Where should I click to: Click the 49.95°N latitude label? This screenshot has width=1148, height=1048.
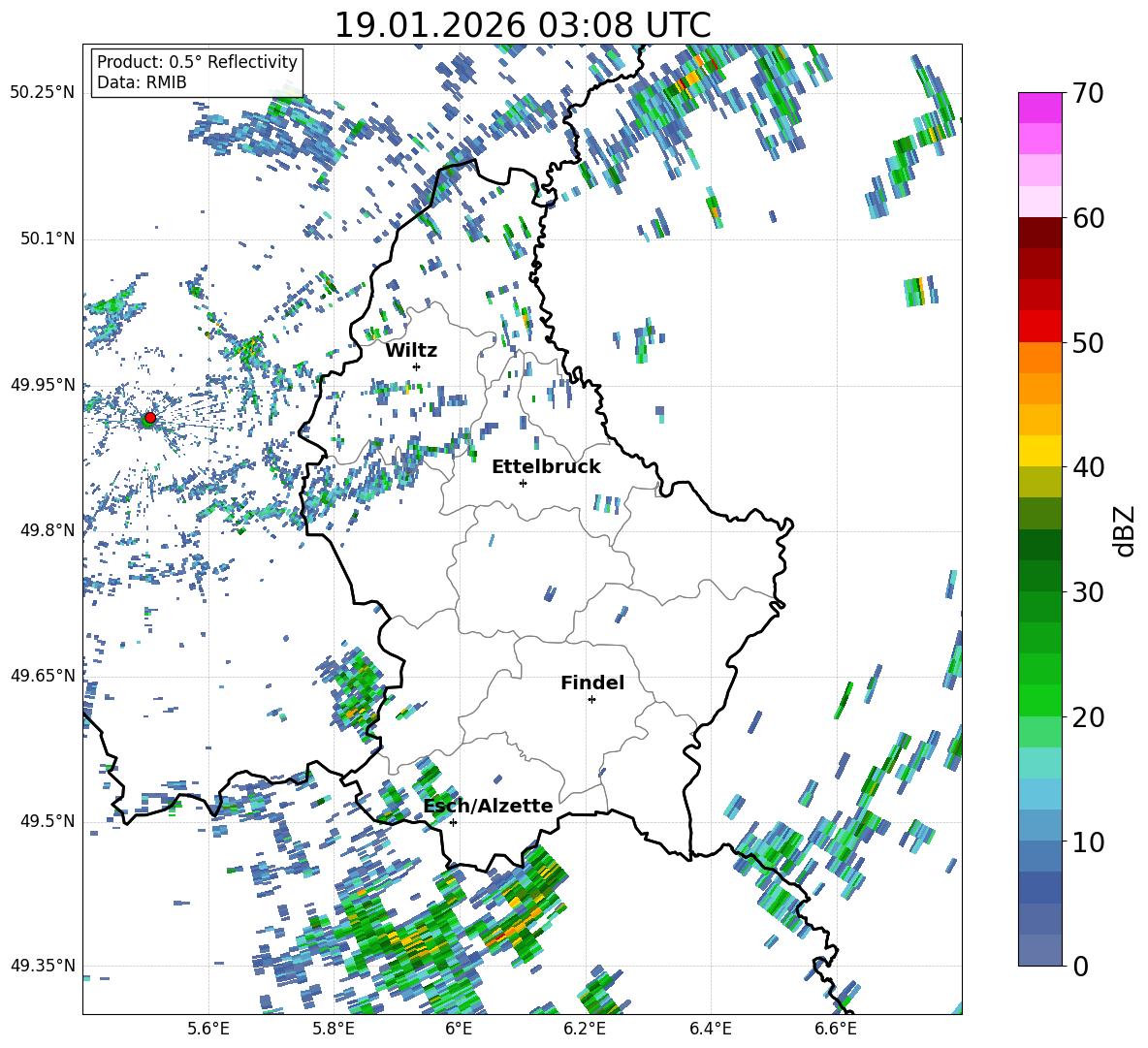43,384
